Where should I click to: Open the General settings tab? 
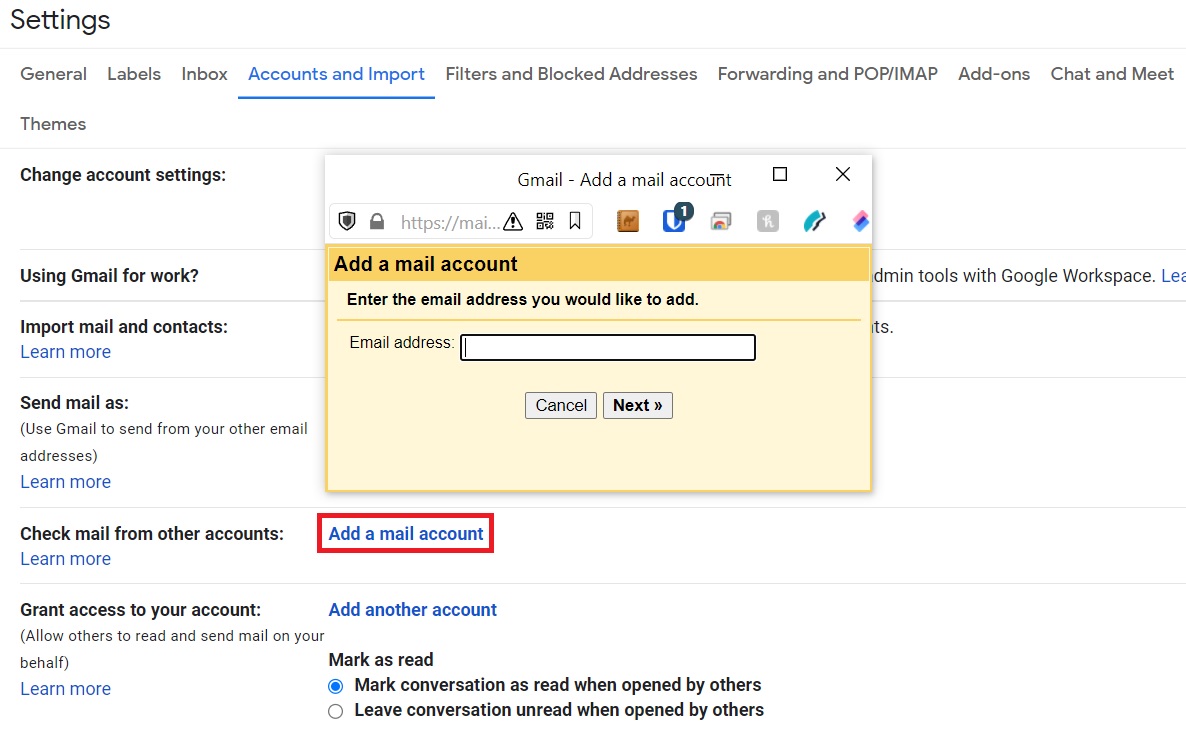click(x=54, y=74)
